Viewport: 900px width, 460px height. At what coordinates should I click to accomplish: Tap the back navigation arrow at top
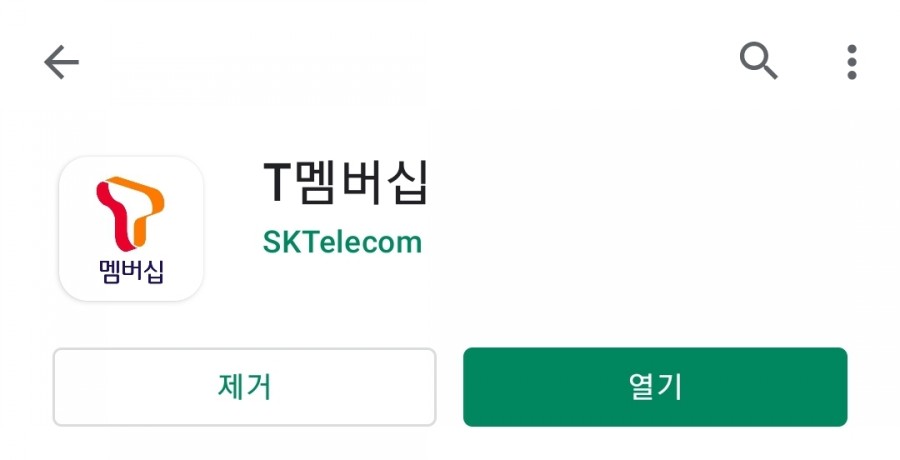coord(61,62)
